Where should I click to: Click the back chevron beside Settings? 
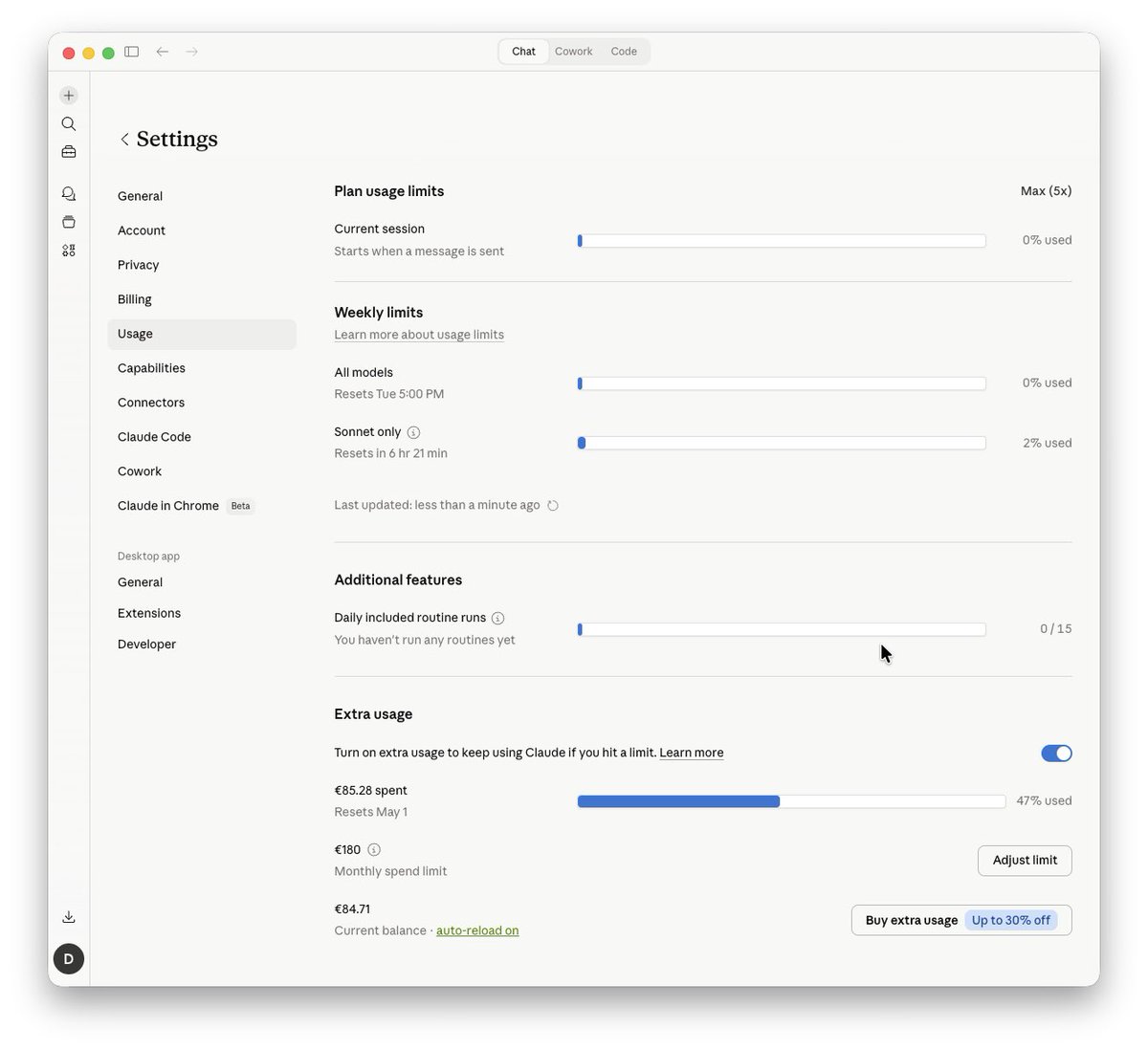click(x=124, y=140)
